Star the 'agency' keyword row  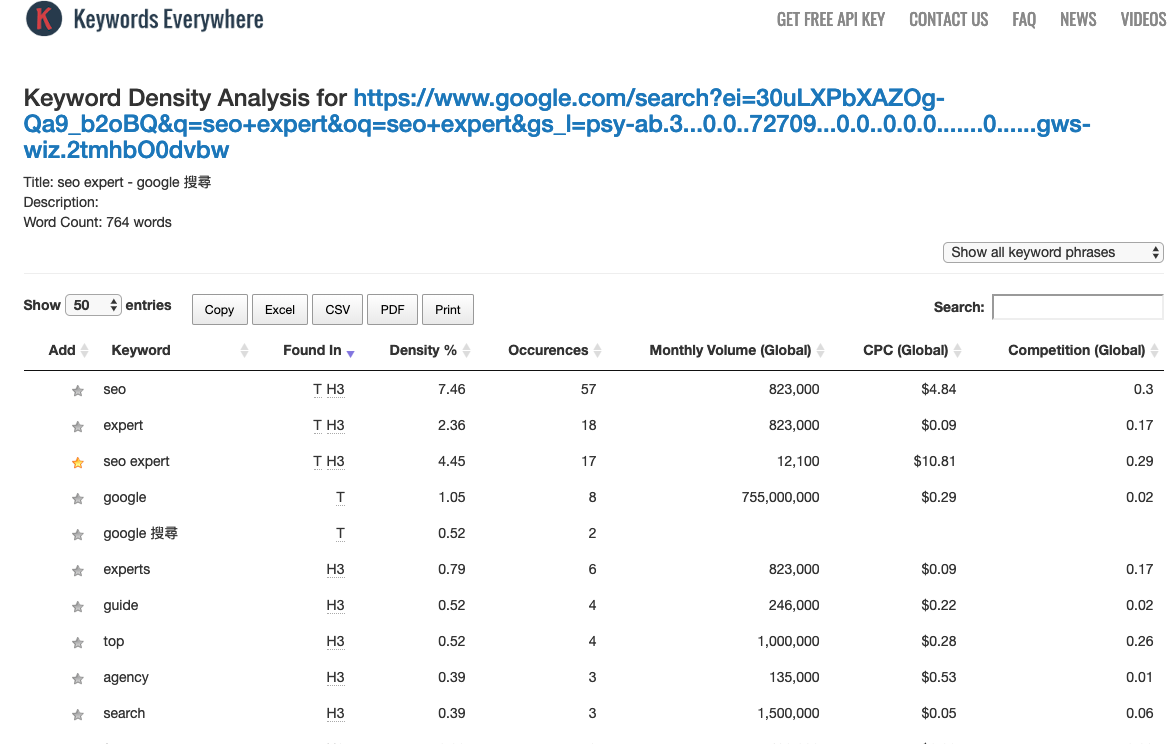click(78, 678)
